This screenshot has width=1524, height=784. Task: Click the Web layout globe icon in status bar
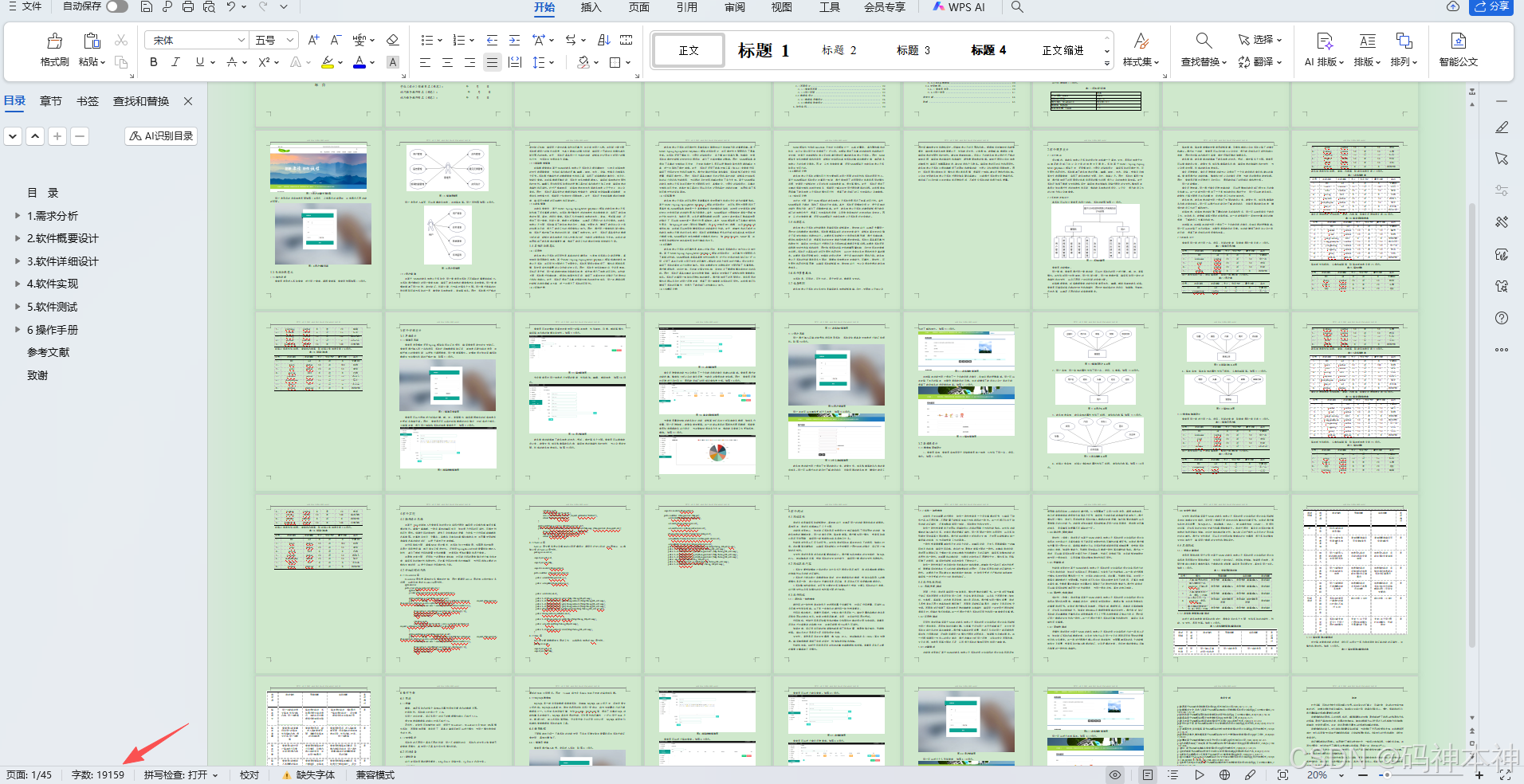(x=1224, y=774)
